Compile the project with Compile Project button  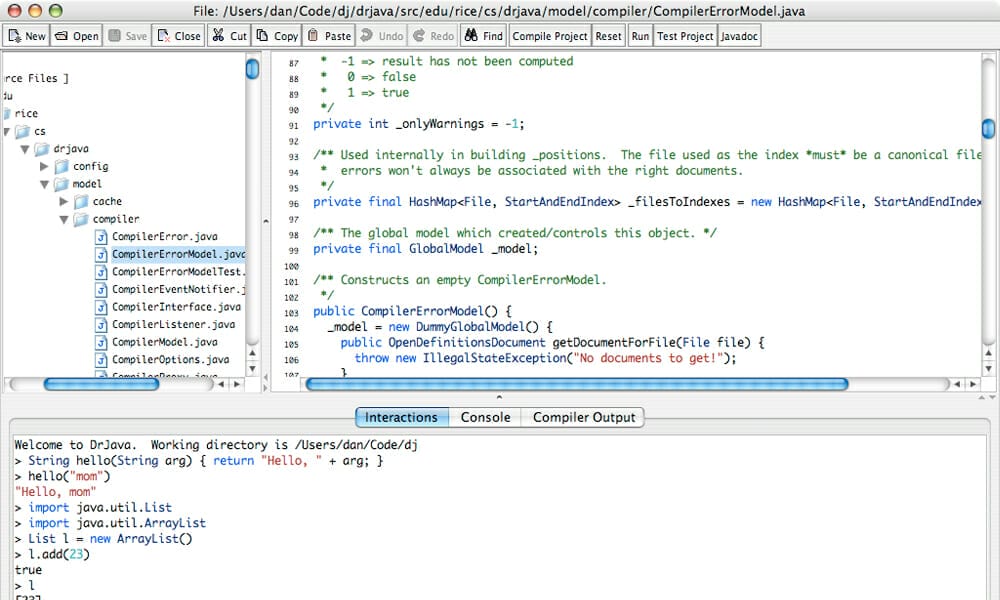[x=549, y=34]
